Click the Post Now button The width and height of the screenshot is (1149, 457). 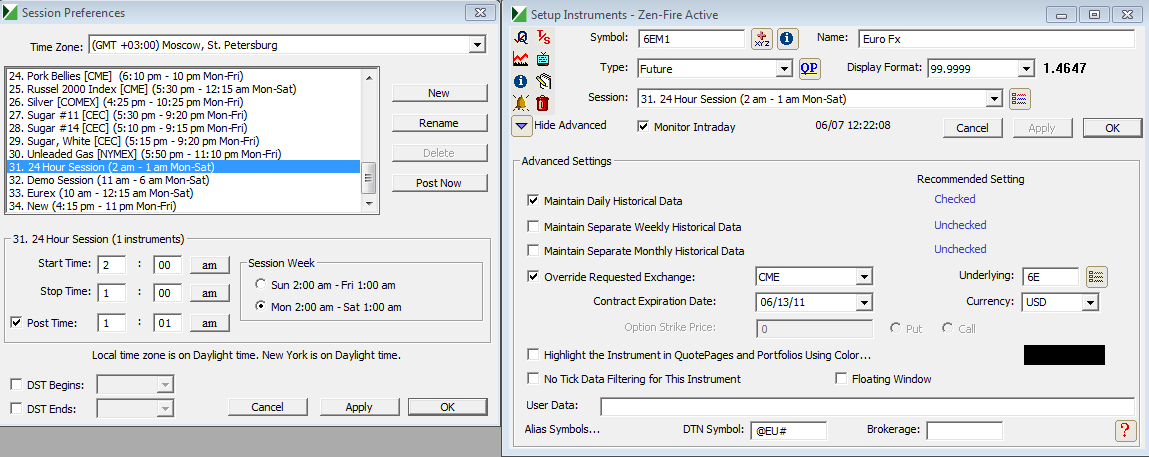(438, 183)
